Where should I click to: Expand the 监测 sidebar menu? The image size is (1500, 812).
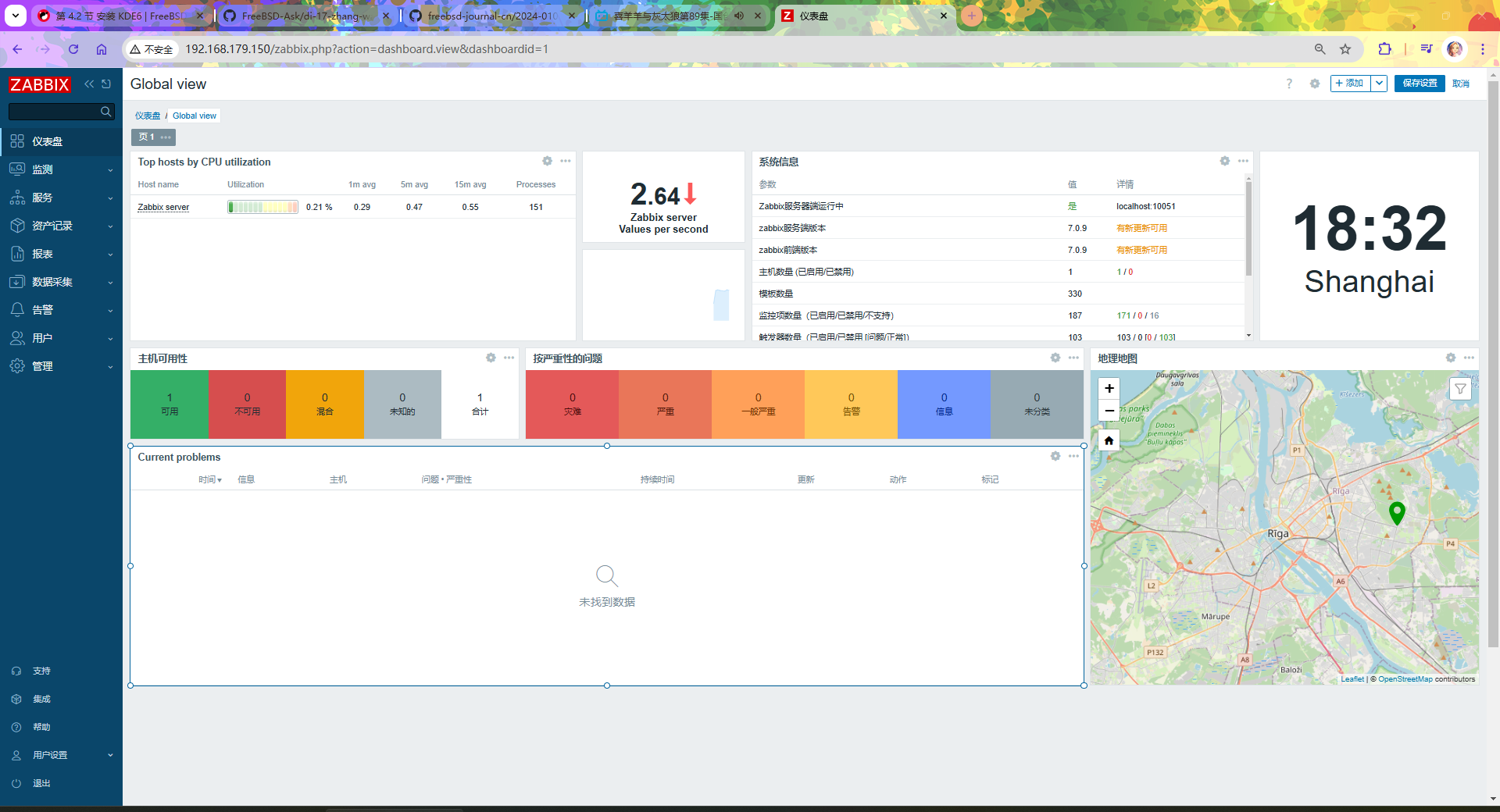[x=61, y=169]
